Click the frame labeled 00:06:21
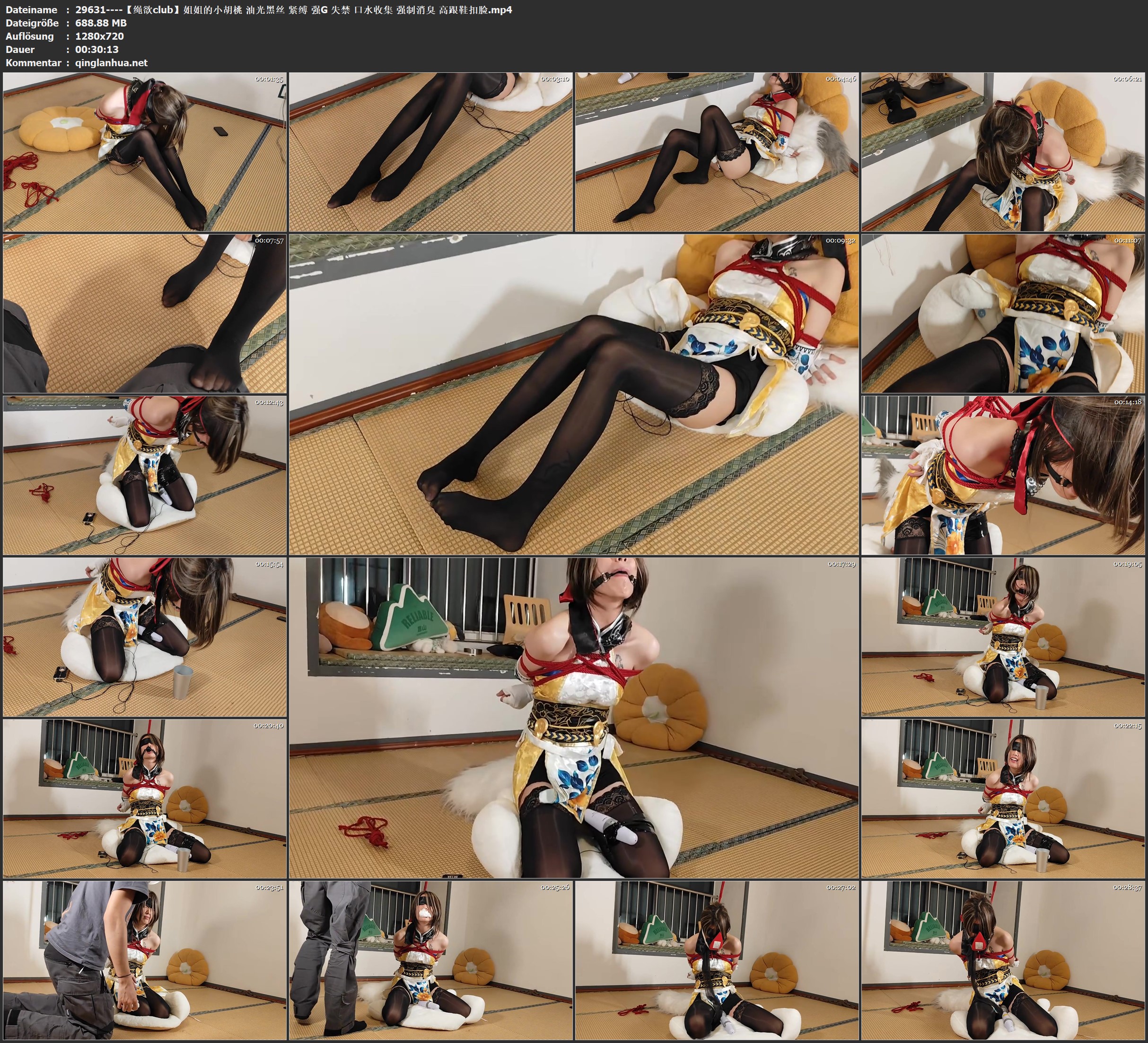 click(1003, 152)
